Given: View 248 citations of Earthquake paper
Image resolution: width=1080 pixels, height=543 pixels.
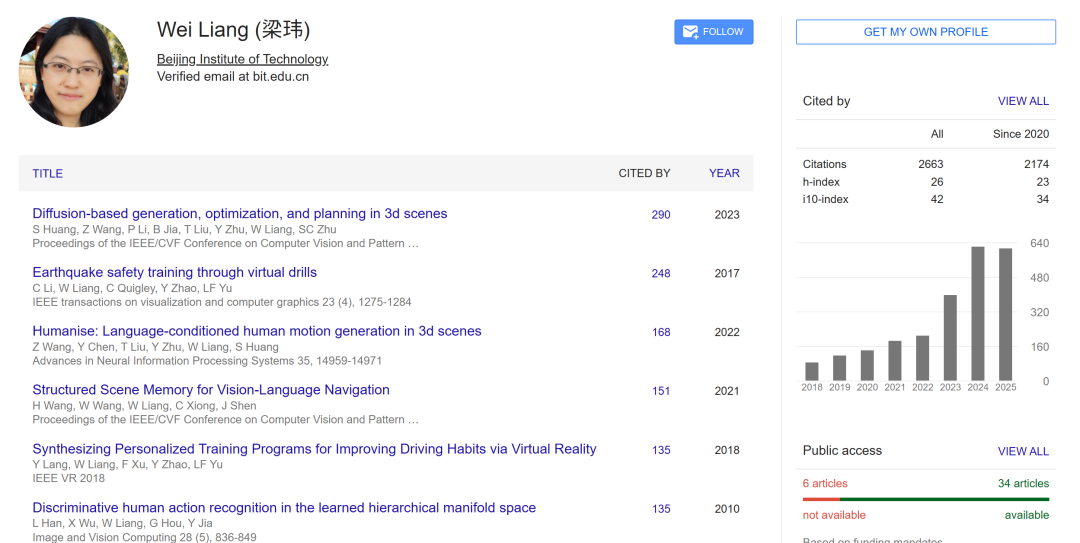Looking at the screenshot, I should (x=660, y=274).
